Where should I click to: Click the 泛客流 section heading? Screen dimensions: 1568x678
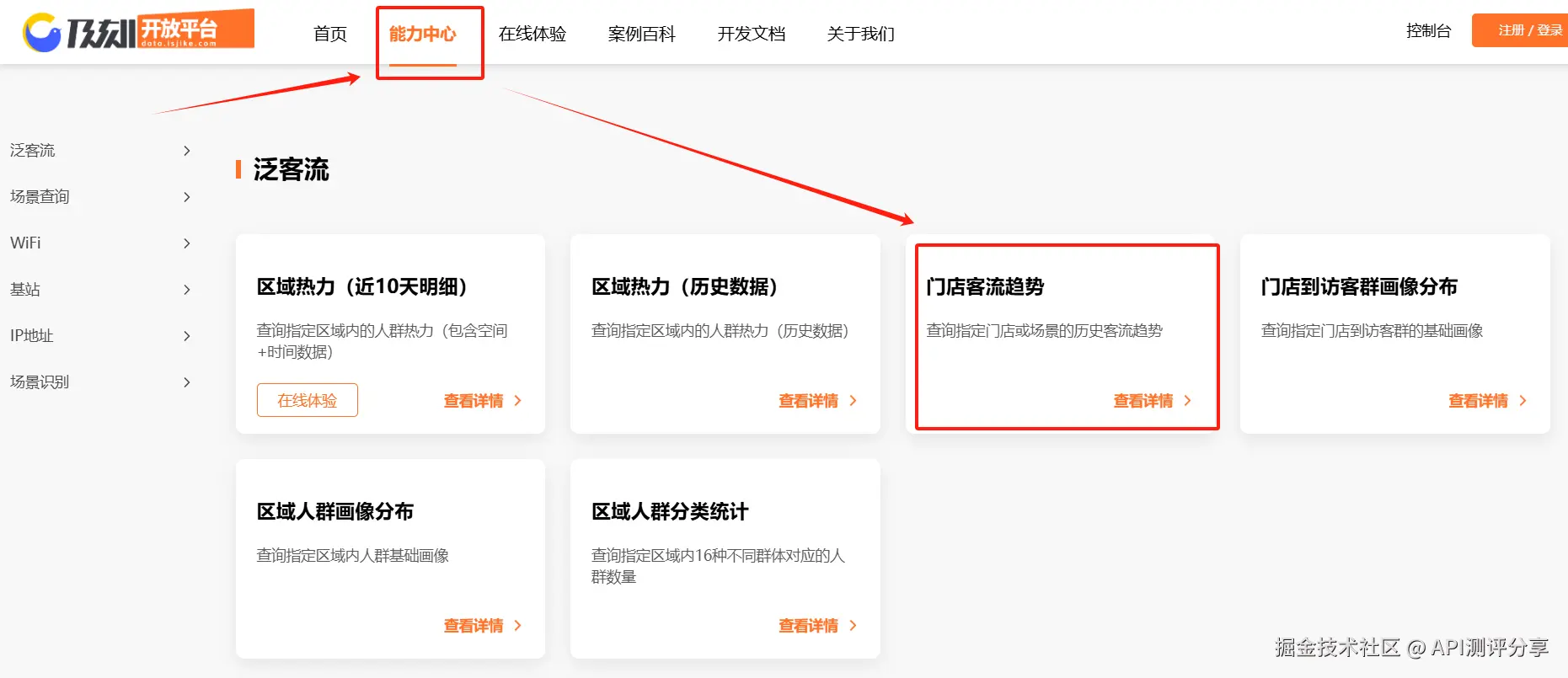tap(291, 169)
